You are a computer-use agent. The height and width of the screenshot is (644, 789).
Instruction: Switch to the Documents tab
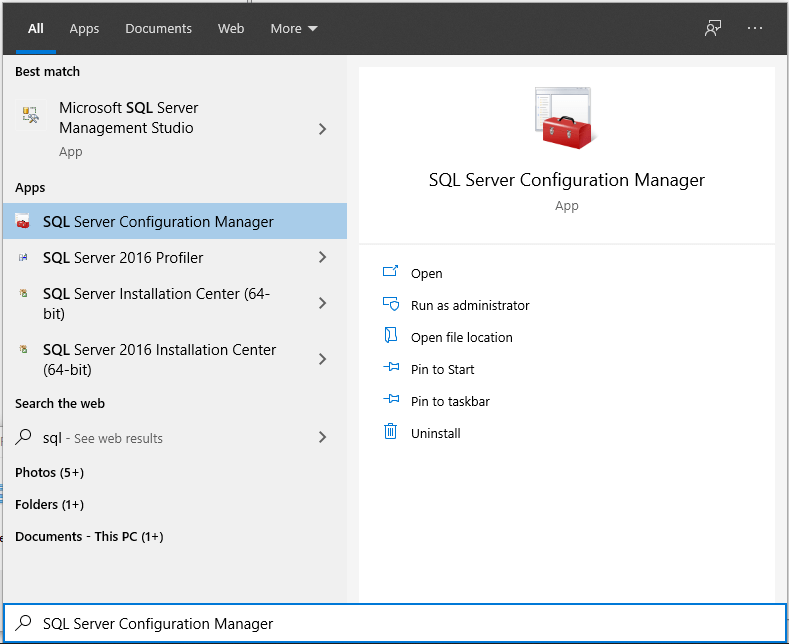pyautogui.click(x=158, y=28)
